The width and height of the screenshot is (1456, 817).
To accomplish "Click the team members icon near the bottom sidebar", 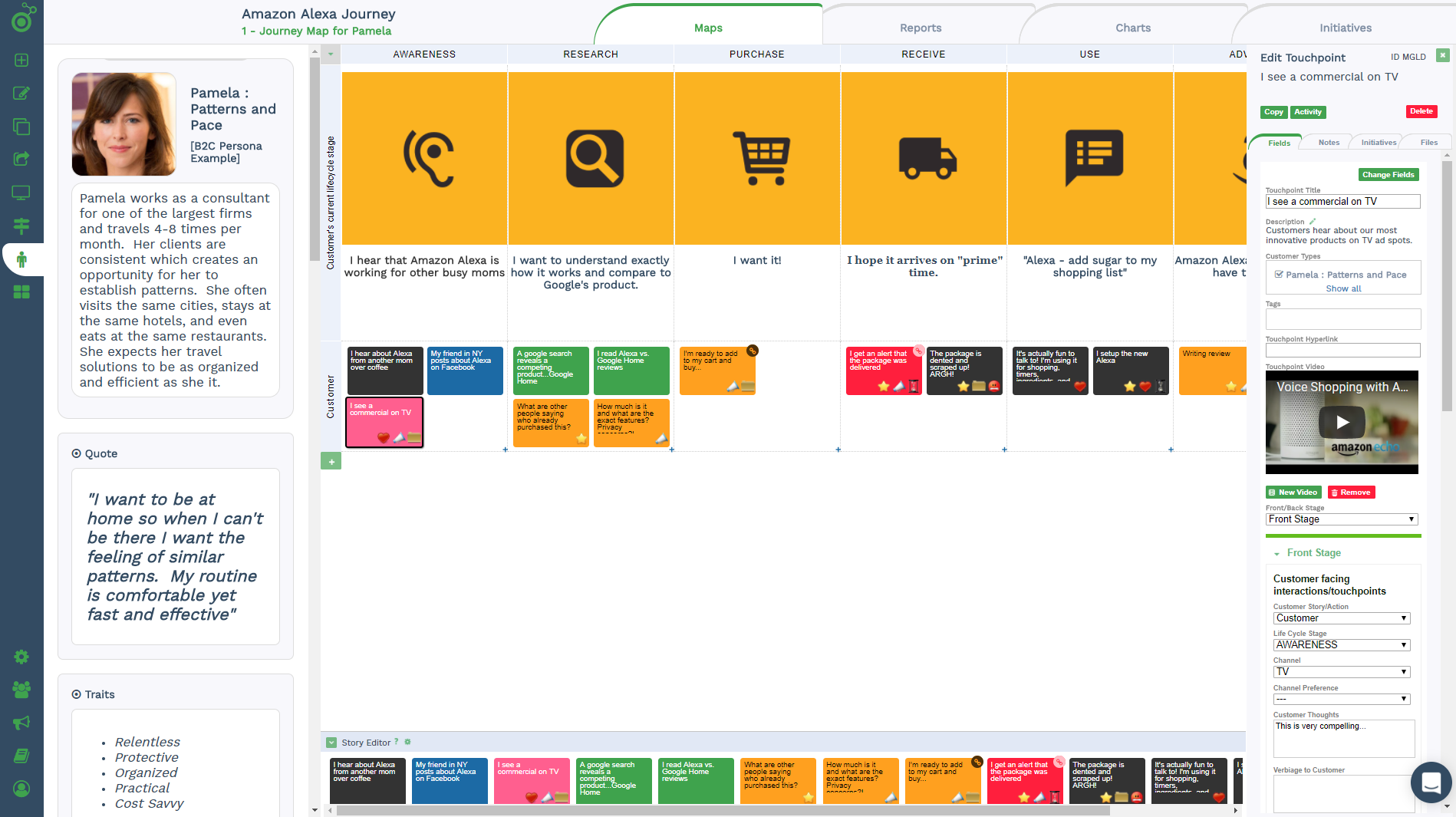I will (22, 690).
